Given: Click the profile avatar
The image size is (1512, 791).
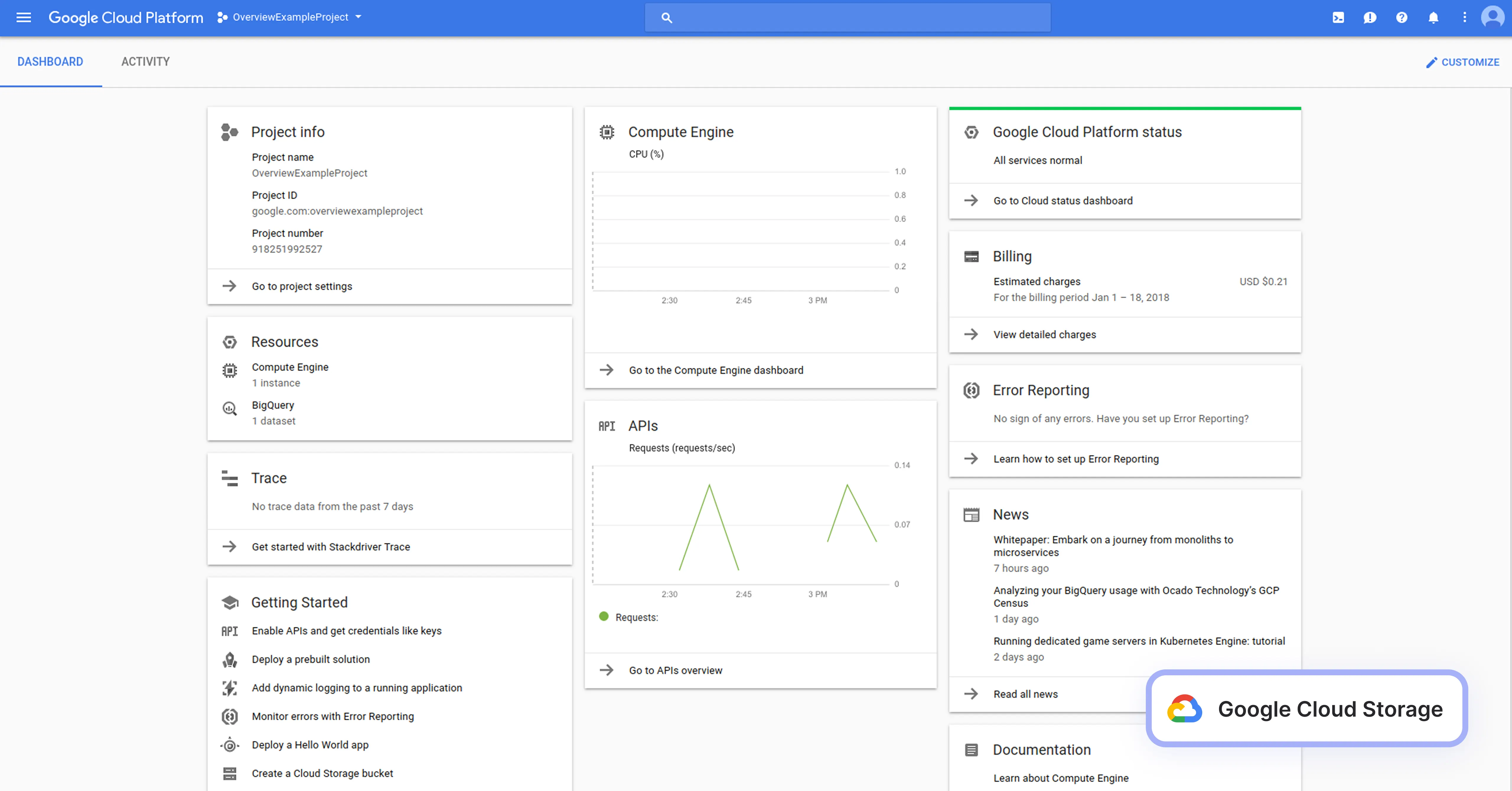Looking at the screenshot, I should (x=1492, y=18).
